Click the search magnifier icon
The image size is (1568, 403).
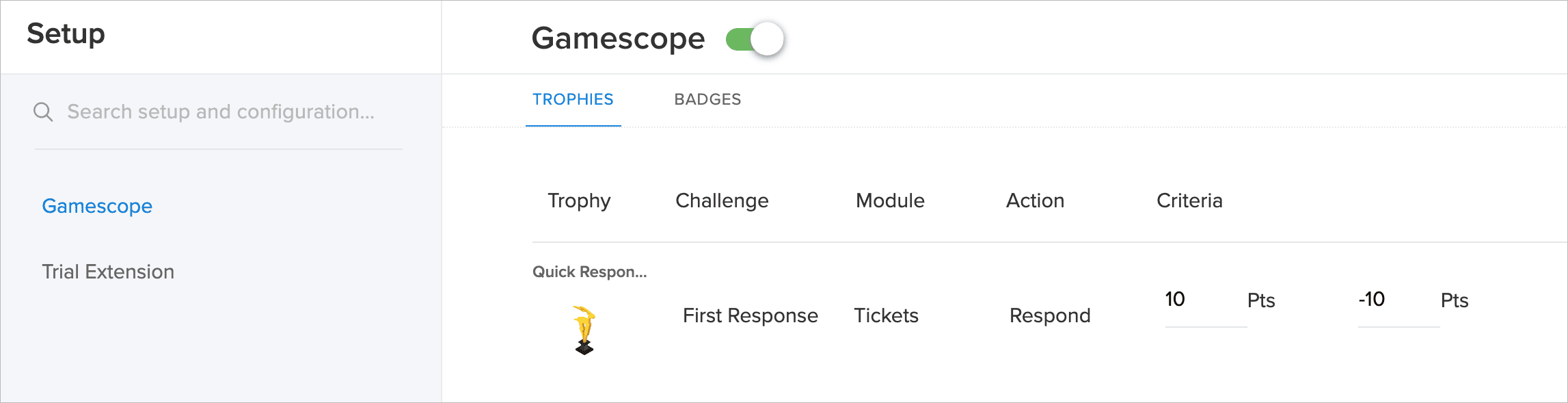coord(43,112)
